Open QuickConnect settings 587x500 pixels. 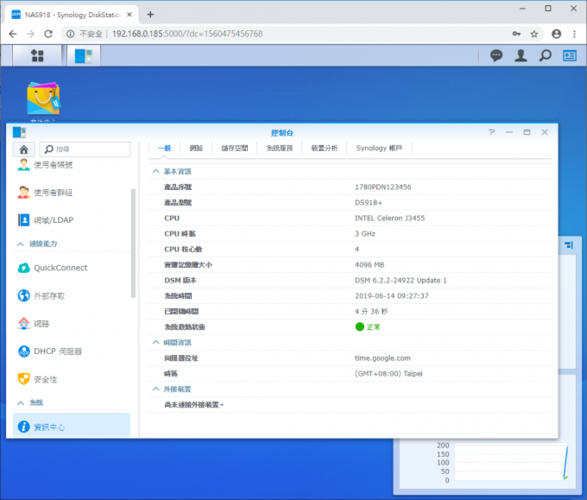pos(71,268)
